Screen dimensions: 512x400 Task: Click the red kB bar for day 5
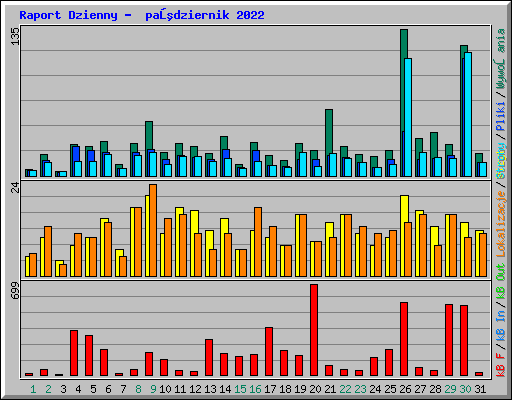[89, 356]
